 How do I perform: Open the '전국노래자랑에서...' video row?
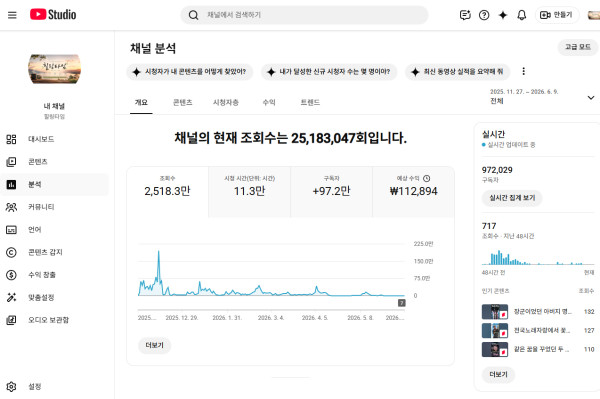[x=538, y=331]
